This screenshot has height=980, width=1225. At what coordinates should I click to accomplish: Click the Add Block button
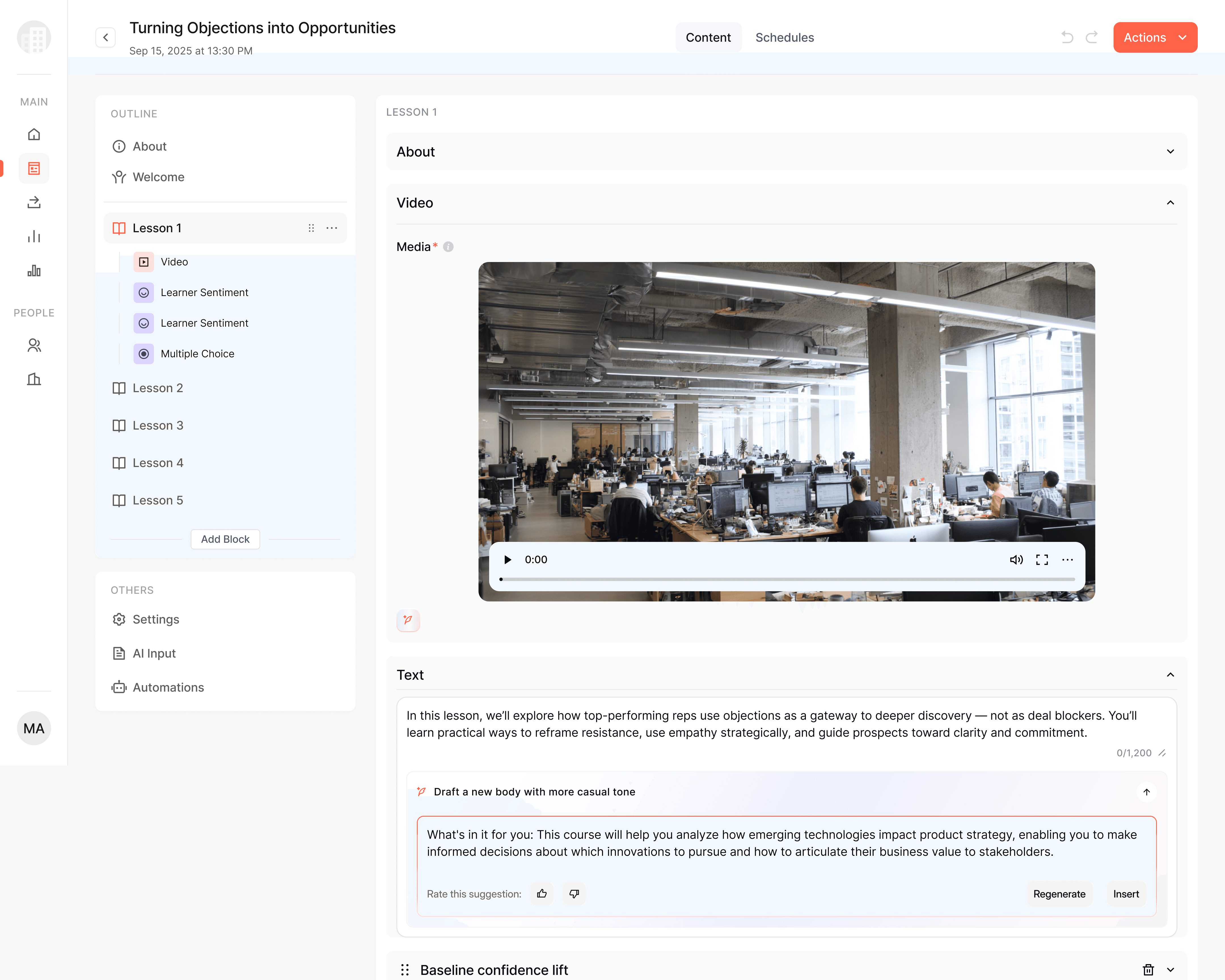point(225,539)
